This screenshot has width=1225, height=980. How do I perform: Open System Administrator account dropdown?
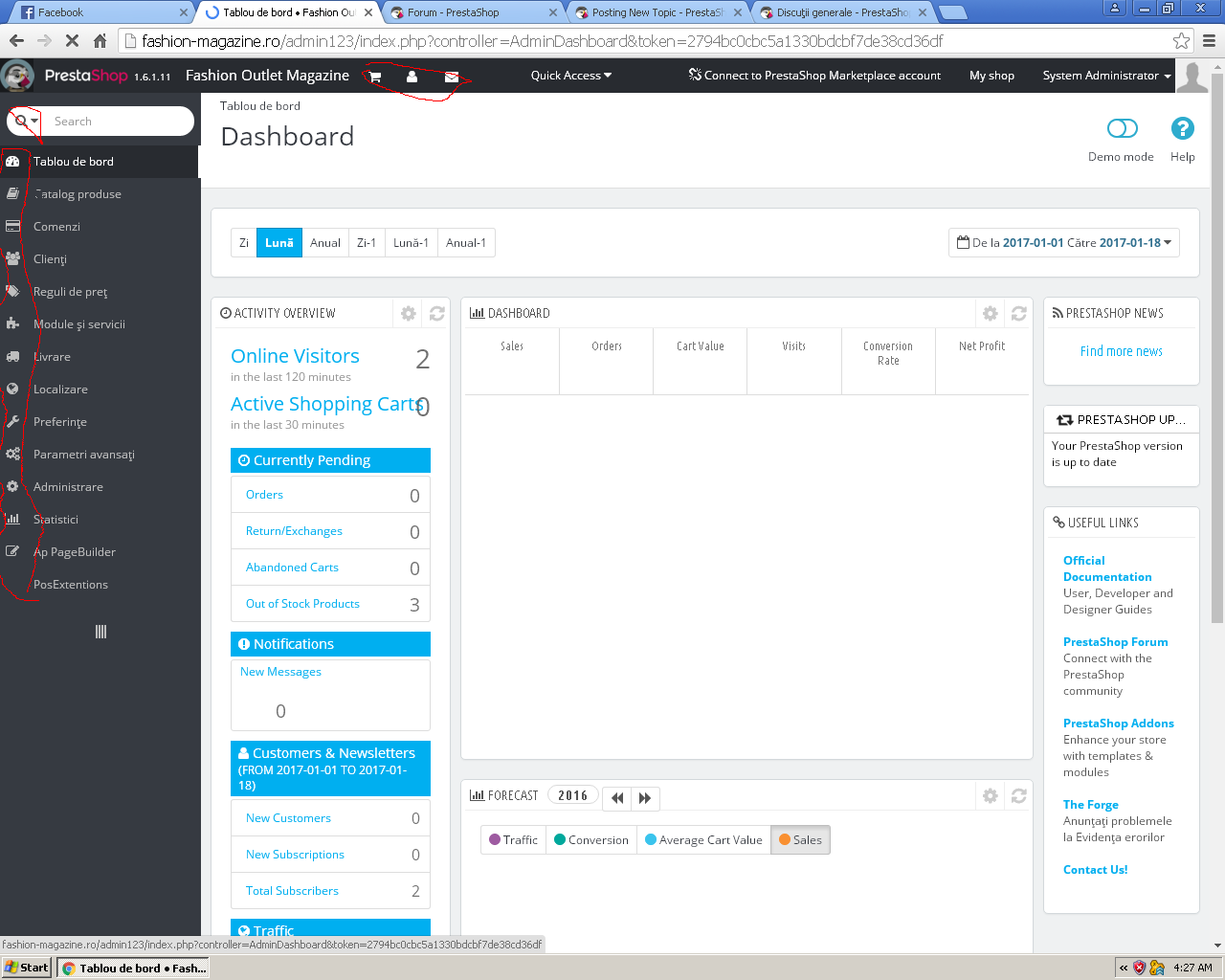1107,76
